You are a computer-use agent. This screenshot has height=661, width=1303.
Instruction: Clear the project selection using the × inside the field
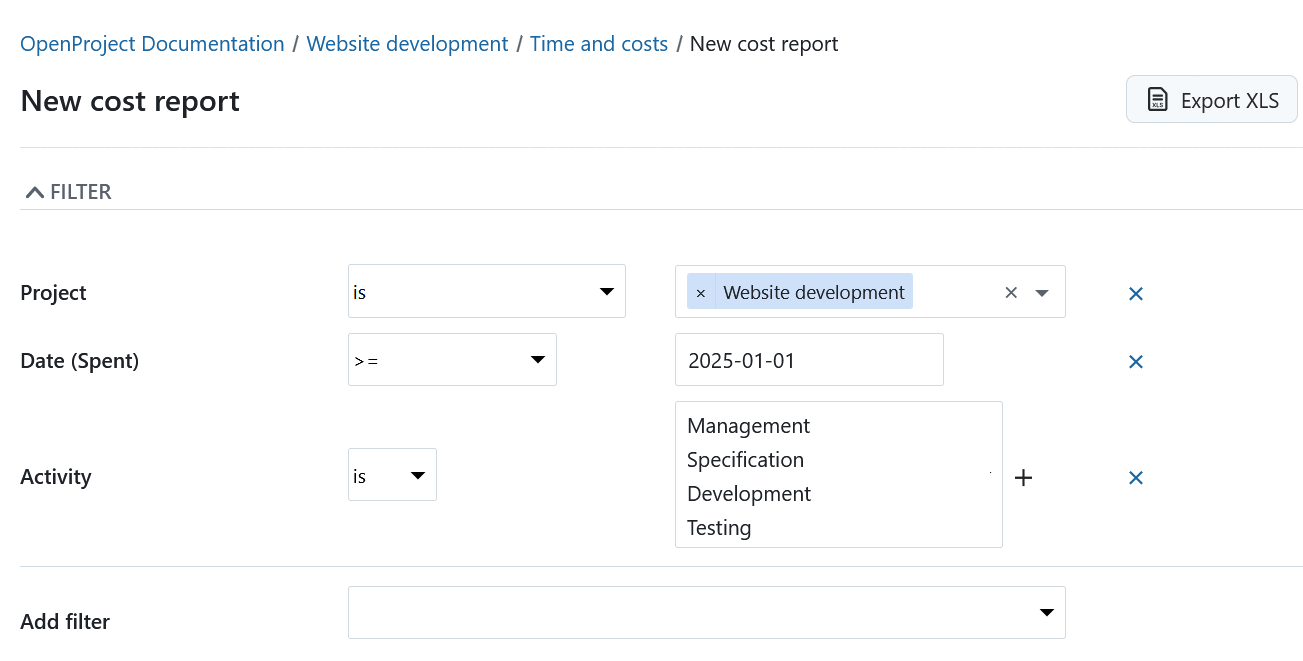[1010, 292]
